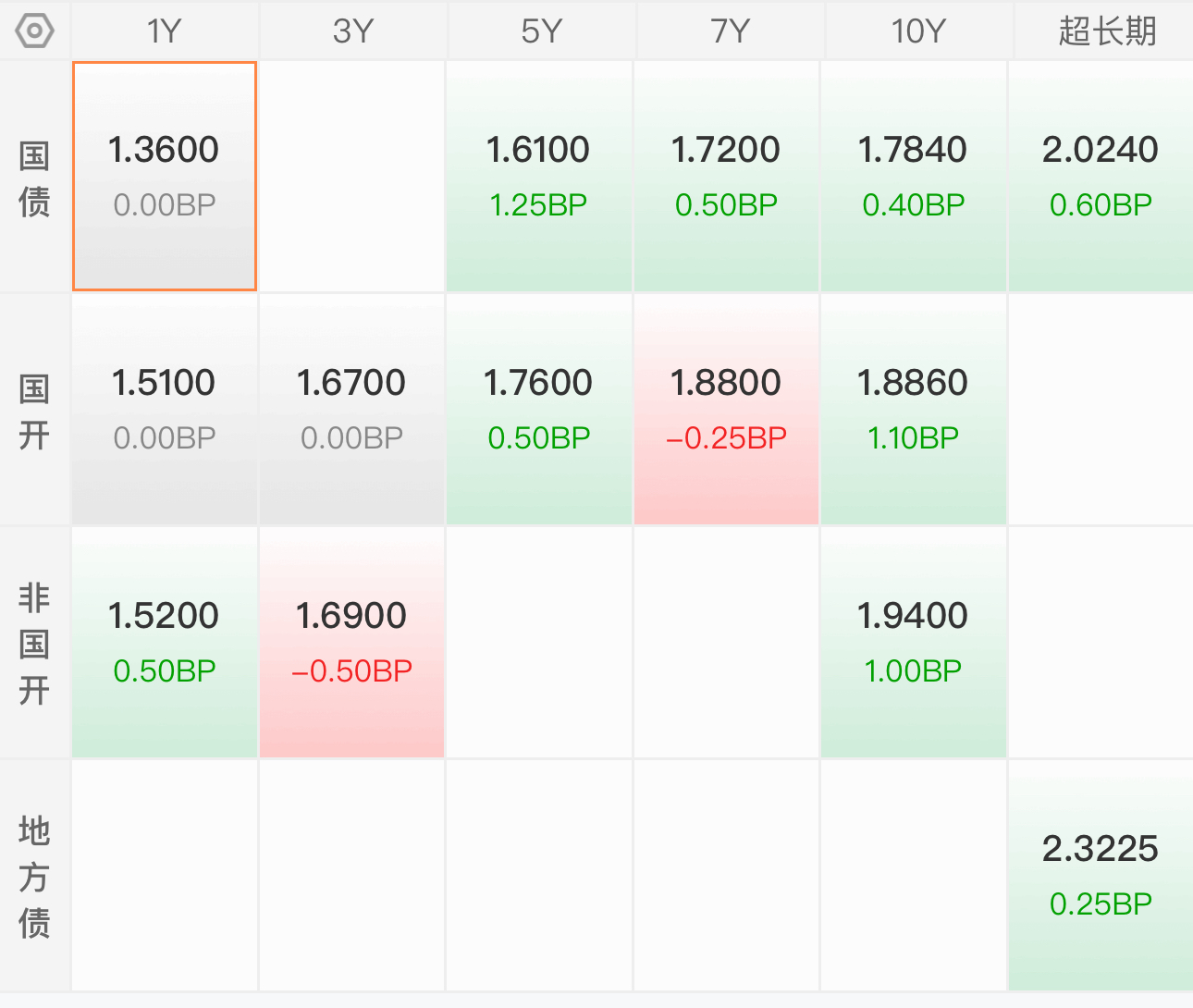Open the 国债 10Y cell showing 1.7840
The width and height of the screenshot is (1193, 1008).
point(914,177)
